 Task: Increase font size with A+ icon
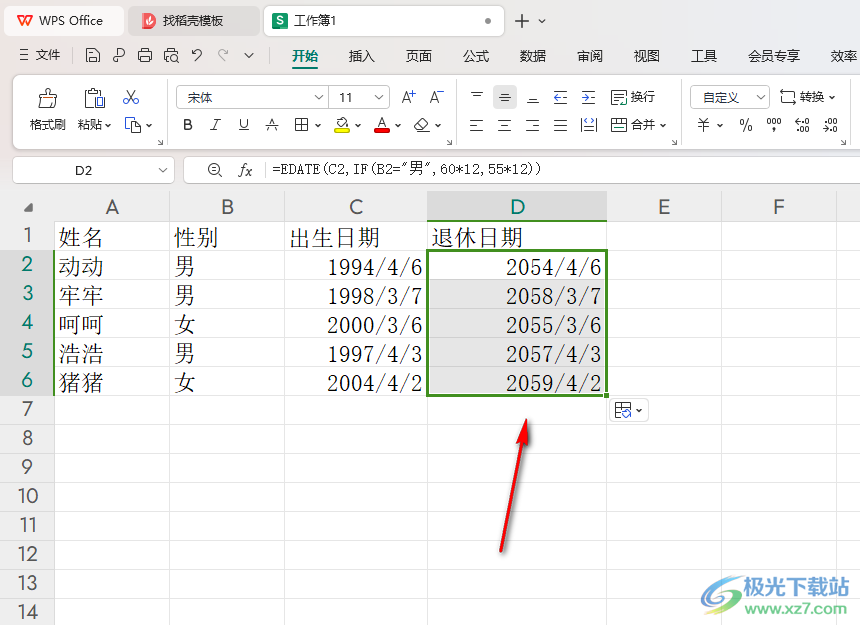coord(409,97)
